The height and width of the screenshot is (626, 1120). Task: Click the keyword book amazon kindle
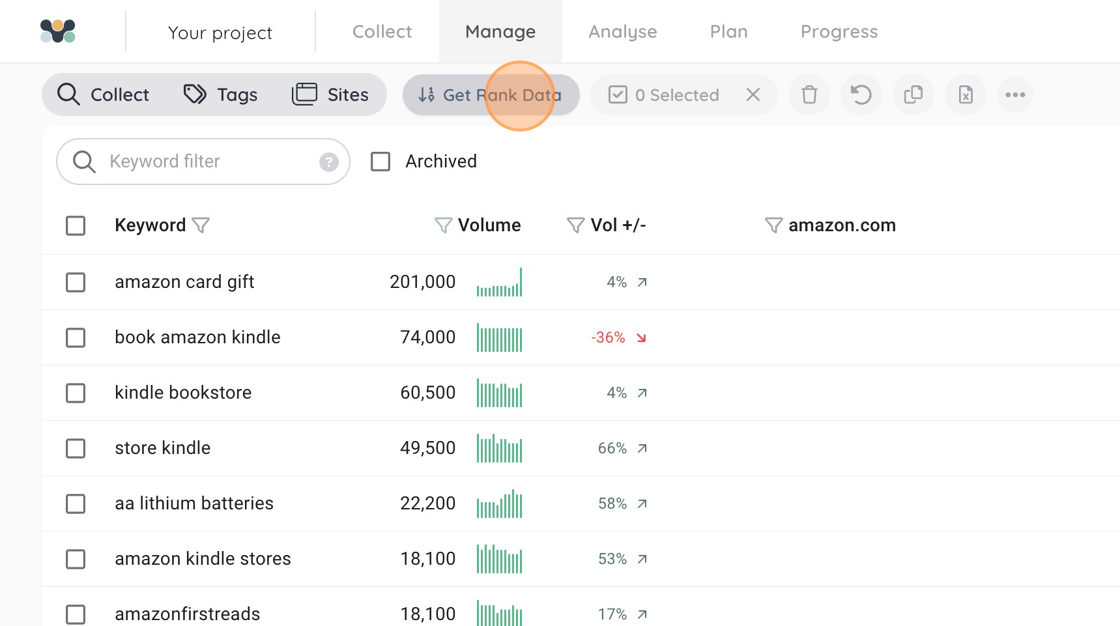tap(197, 337)
